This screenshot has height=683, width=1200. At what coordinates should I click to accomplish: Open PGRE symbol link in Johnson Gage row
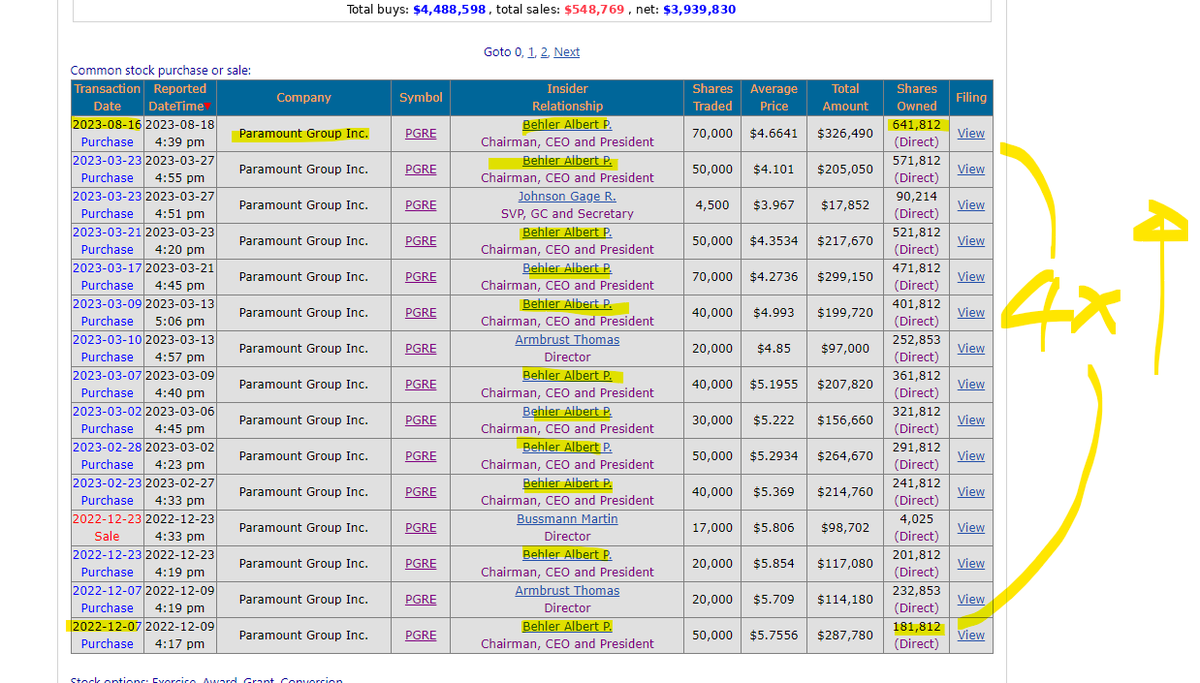click(x=421, y=205)
